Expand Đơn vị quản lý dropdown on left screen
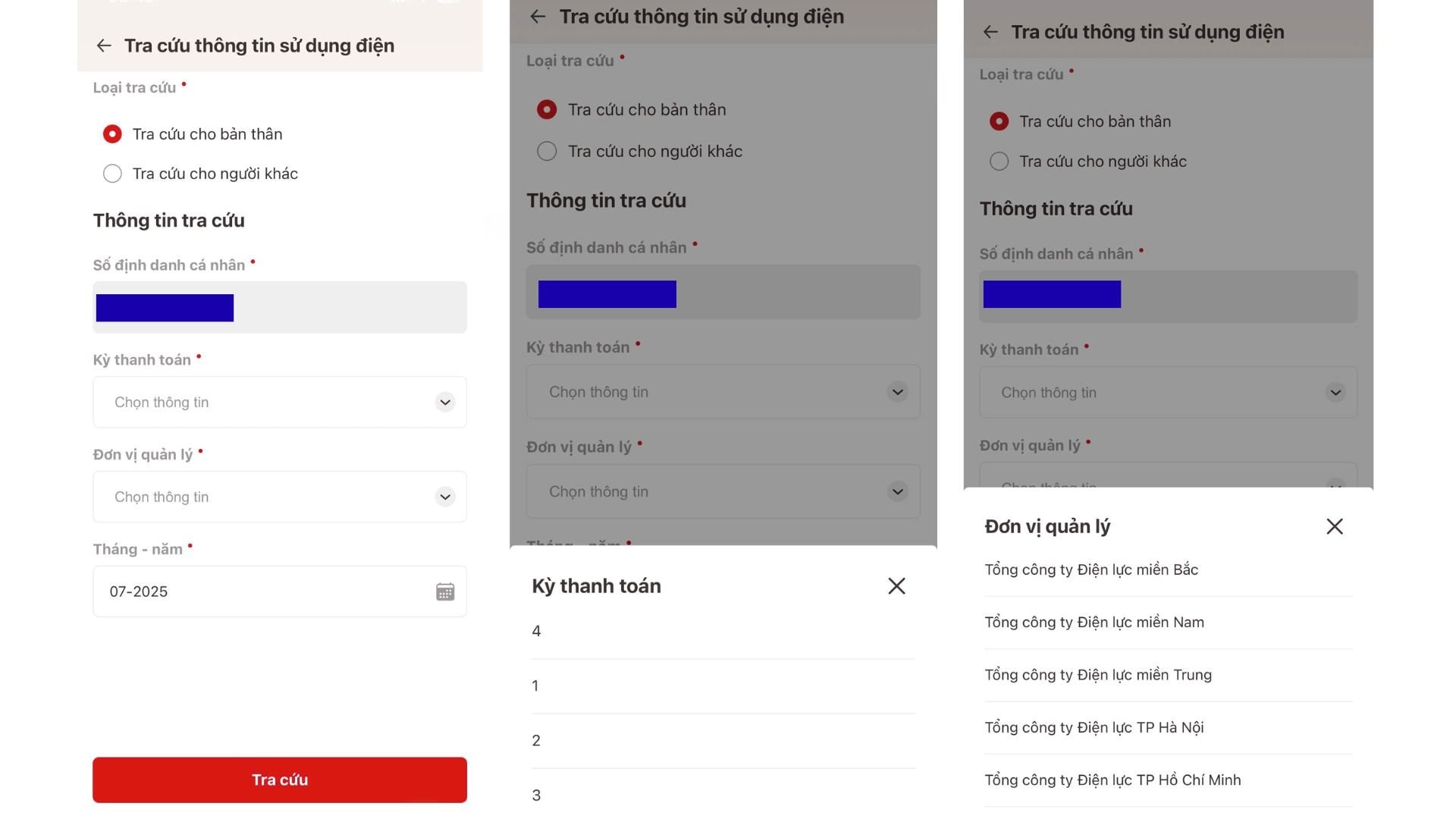This screenshot has width=1456, height=819. click(x=280, y=497)
